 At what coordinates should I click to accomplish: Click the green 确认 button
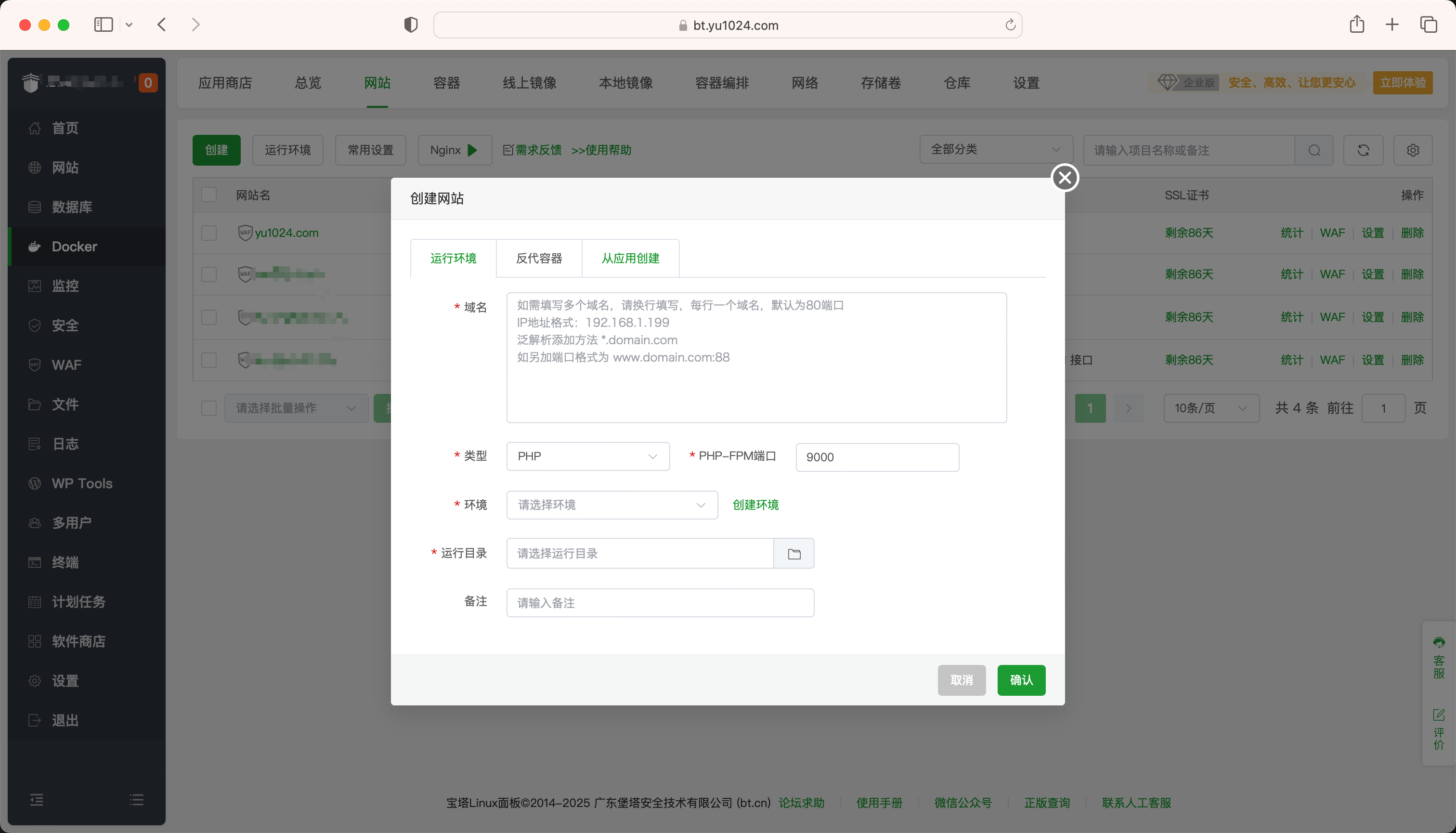[1021, 680]
